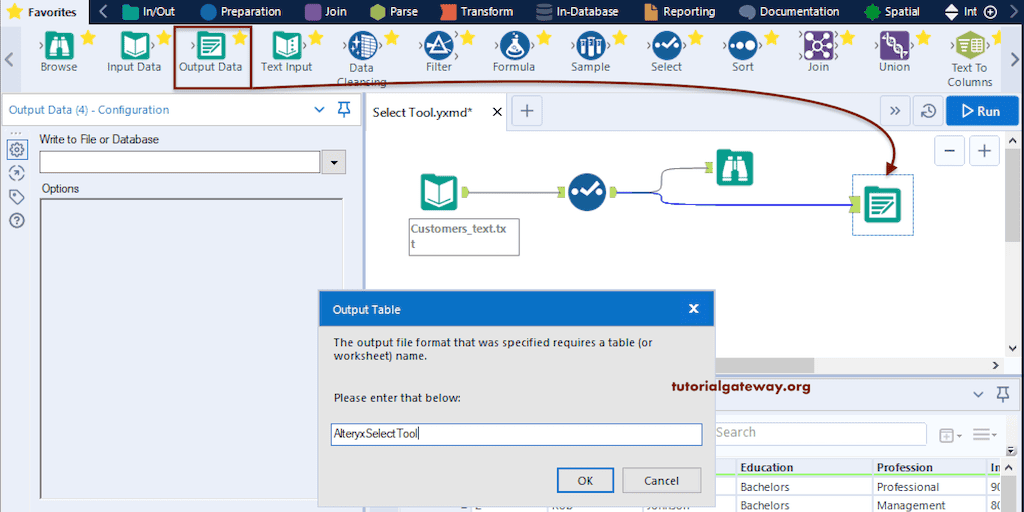
Task: Open the Documentation category
Action: click(790, 11)
